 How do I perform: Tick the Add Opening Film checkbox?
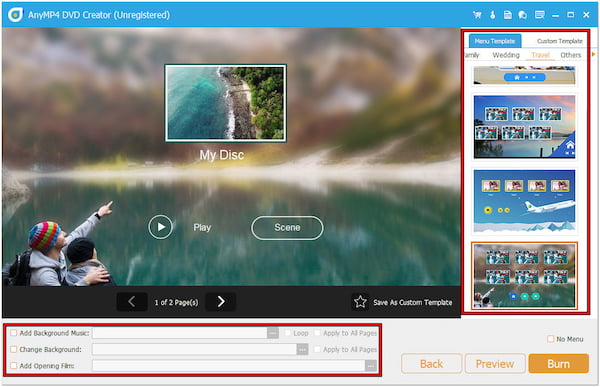pos(14,366)
